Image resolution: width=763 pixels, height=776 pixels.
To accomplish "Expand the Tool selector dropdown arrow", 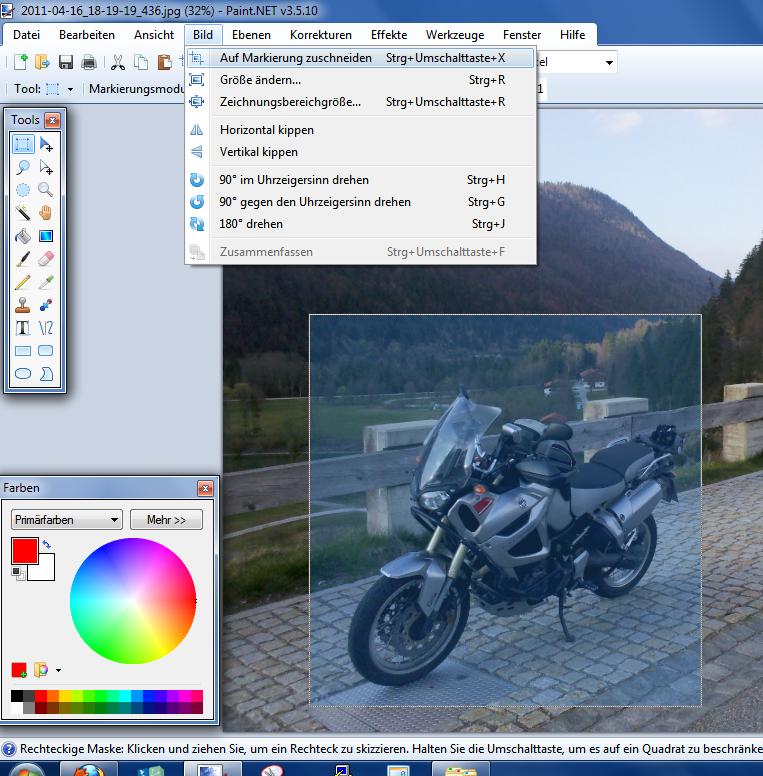I will coord(70,89).
